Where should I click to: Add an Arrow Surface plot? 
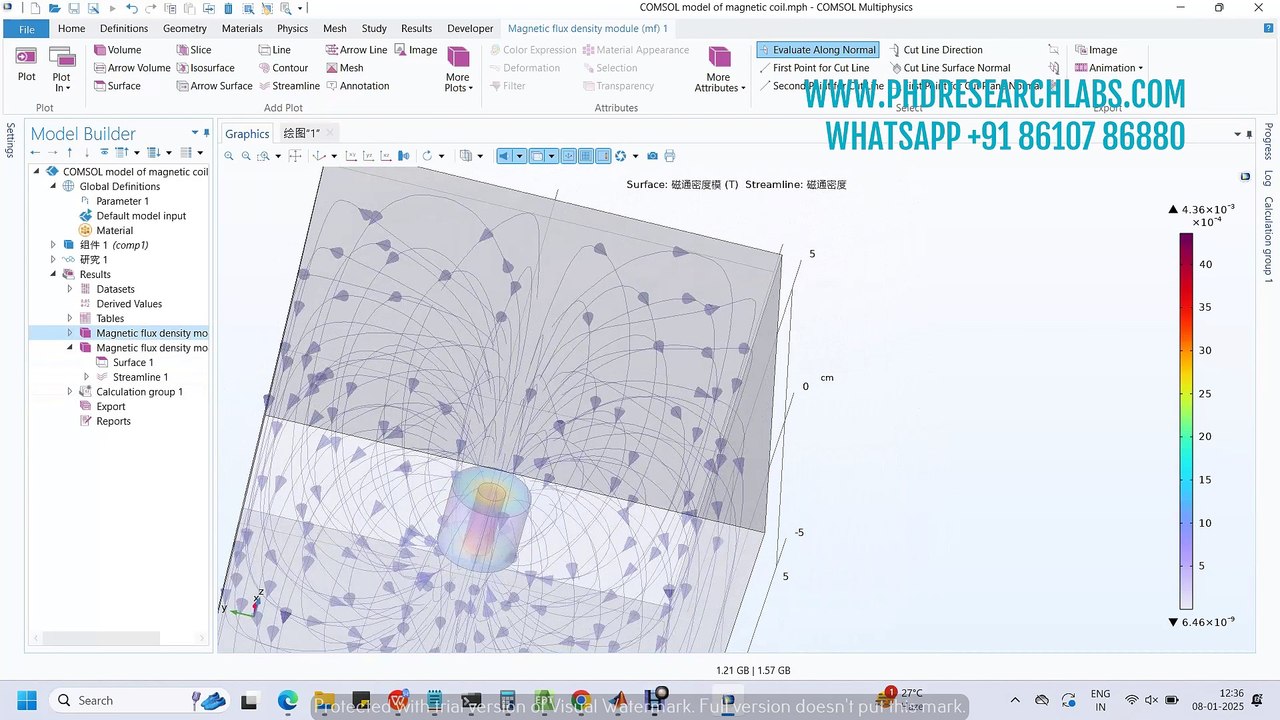coord(214,86)
